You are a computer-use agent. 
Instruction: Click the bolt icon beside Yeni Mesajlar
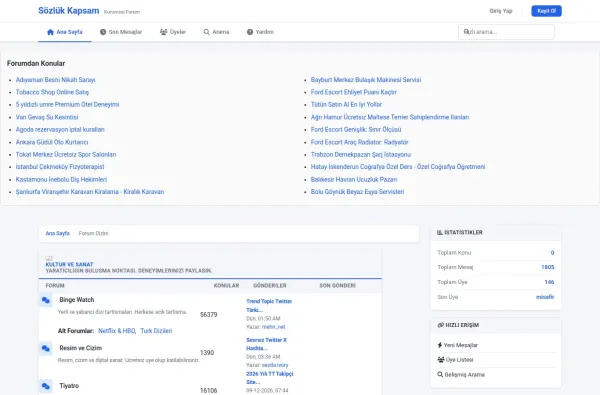(x=440, y=345)
